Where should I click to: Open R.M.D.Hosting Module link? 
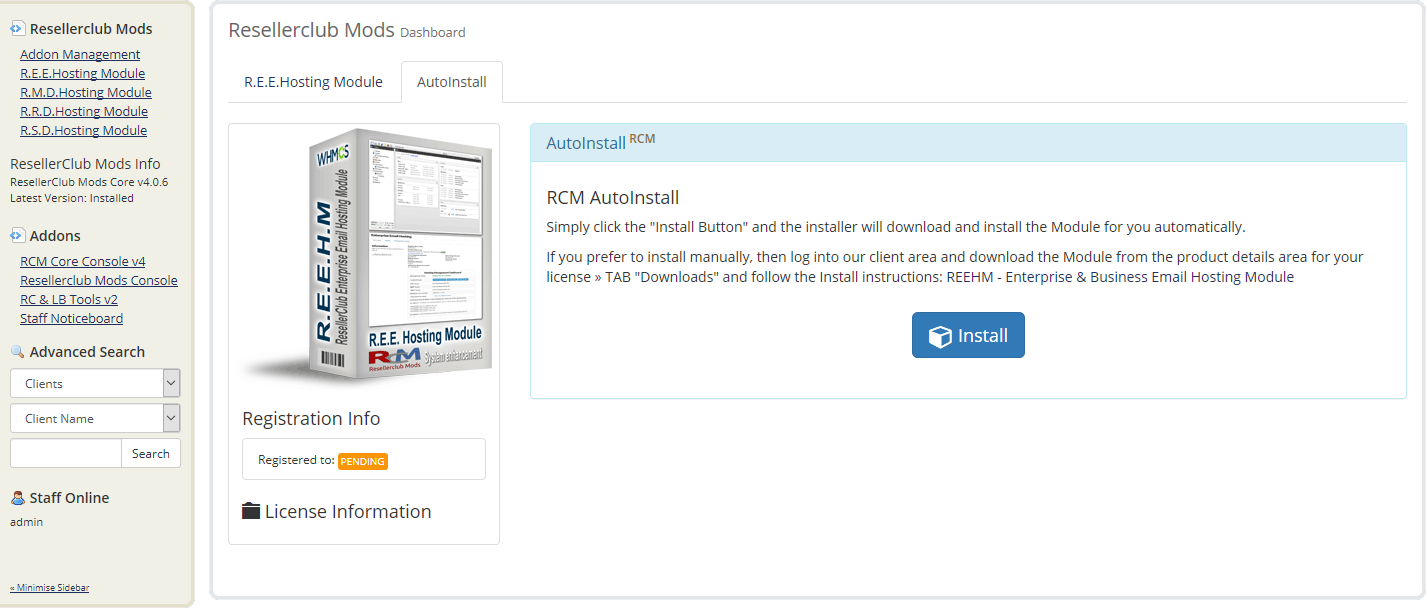point(86,92)
